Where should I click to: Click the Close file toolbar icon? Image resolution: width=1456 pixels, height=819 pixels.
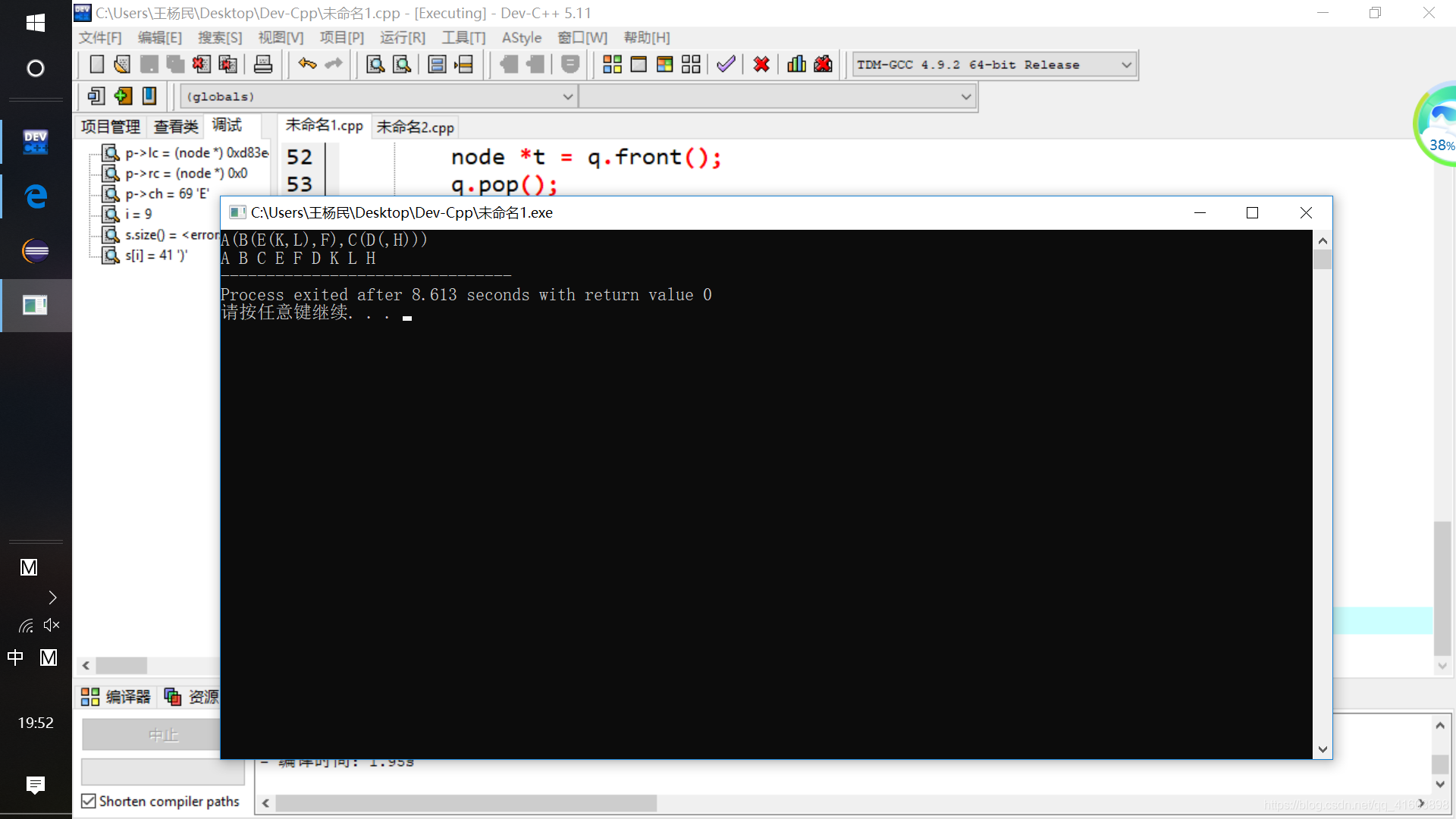tap(201, 64)
